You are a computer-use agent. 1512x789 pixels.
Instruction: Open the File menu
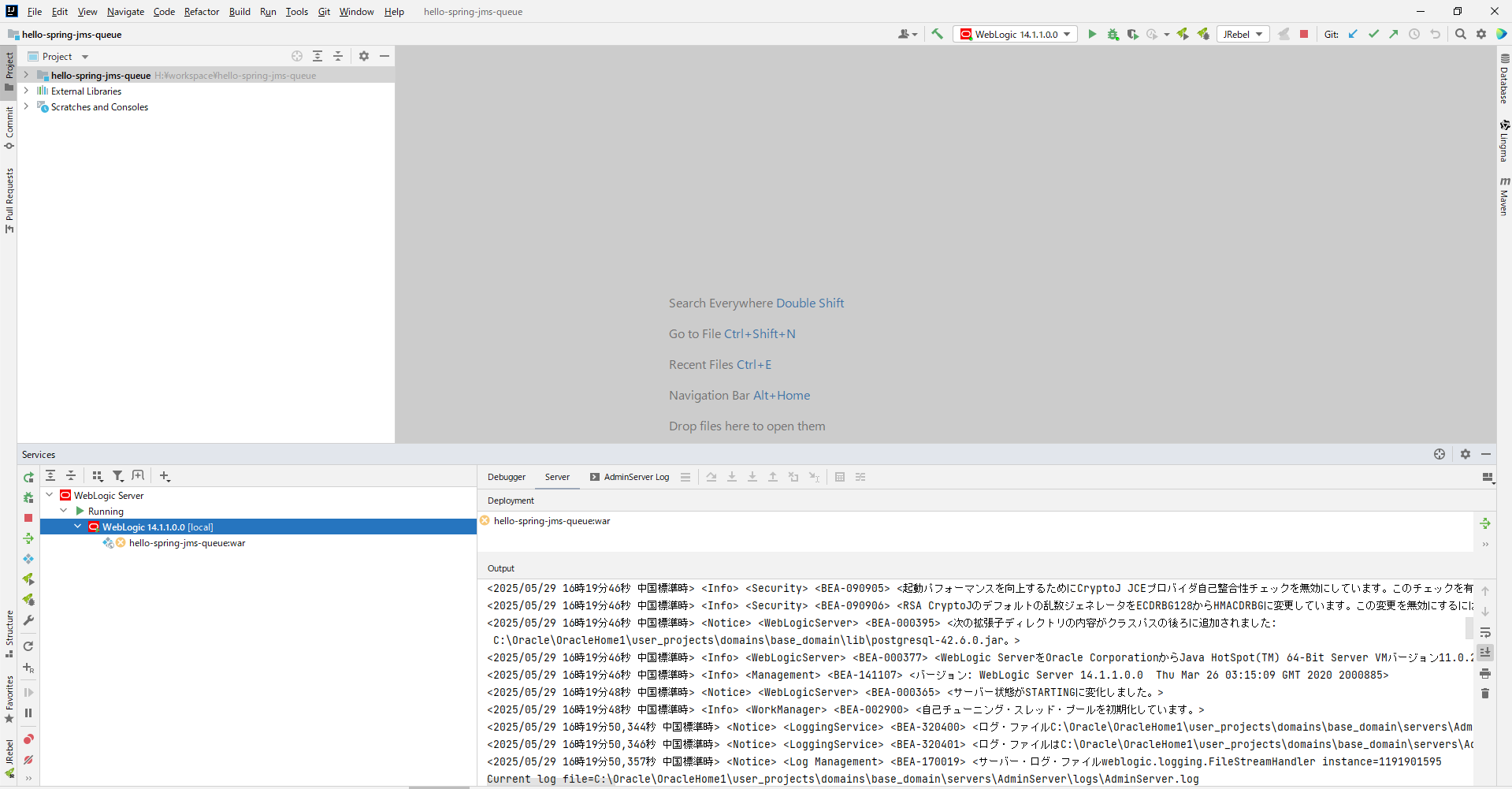(x=35, y=12)
